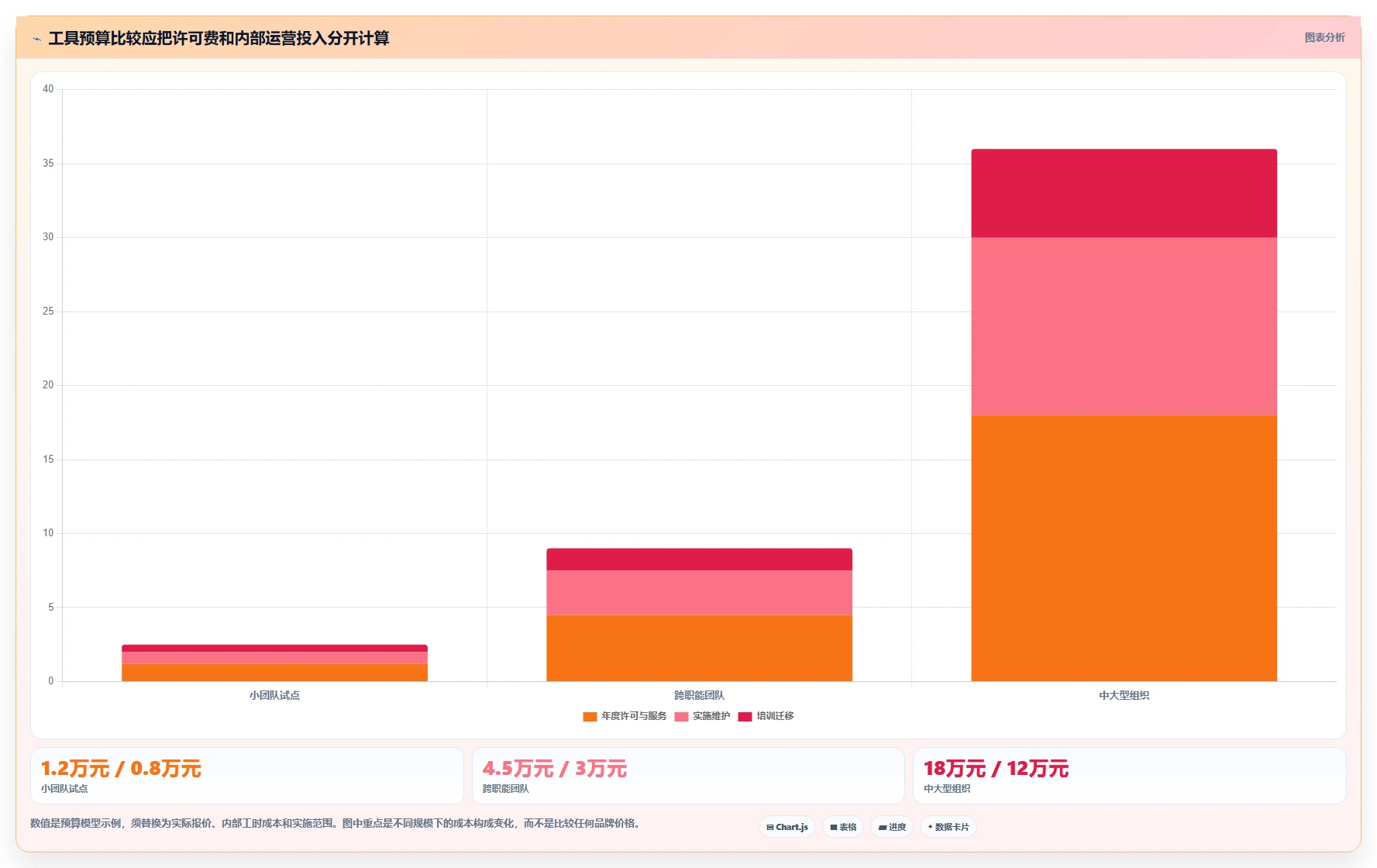This screenshot has width=1377, height=868.
Task: Click the footnote text starting 数值是预算模型示例
Action: click(337, 823)
